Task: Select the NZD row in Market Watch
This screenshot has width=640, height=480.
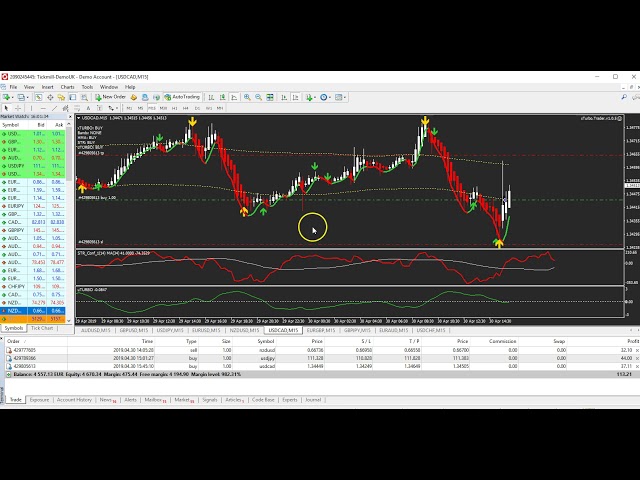Action: pyautogui.click(x=15, y=310)
